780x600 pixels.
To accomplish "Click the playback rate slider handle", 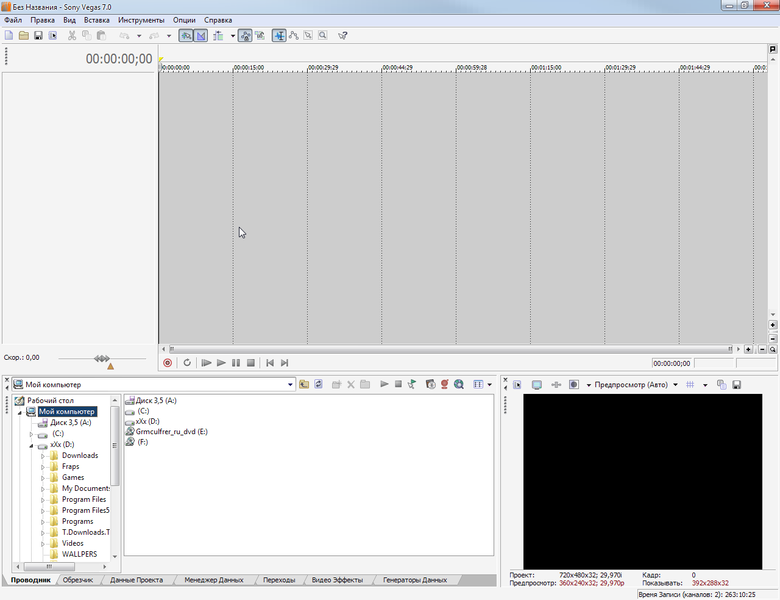I will click(102, 358).
